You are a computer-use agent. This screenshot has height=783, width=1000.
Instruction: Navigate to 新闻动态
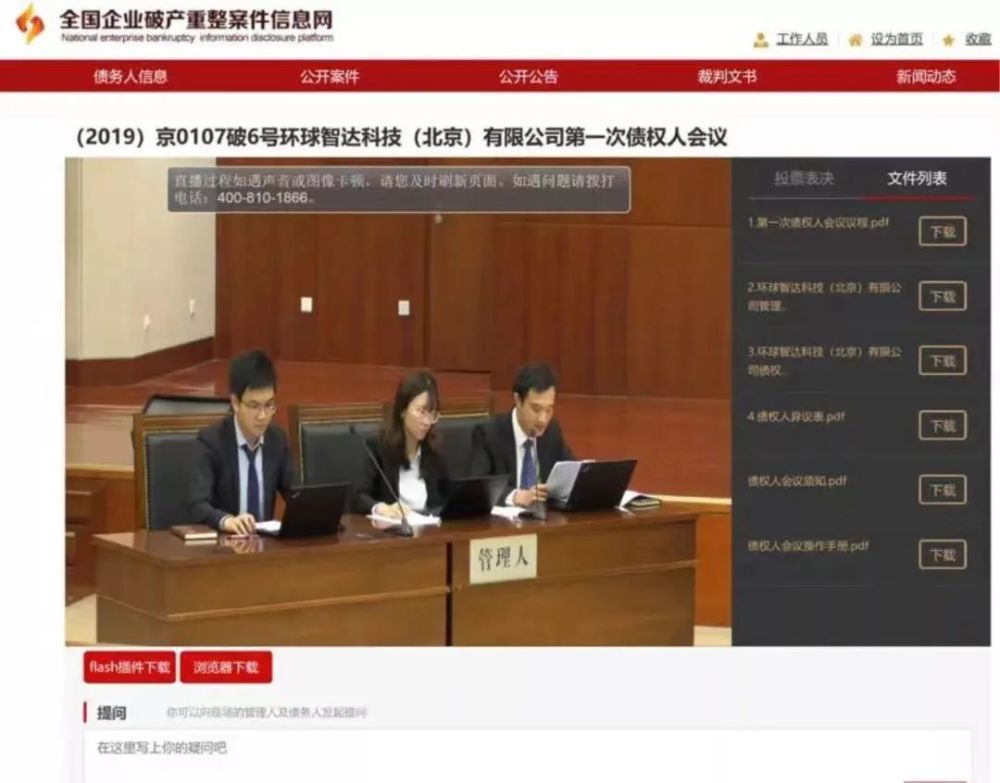coord(926,77)
